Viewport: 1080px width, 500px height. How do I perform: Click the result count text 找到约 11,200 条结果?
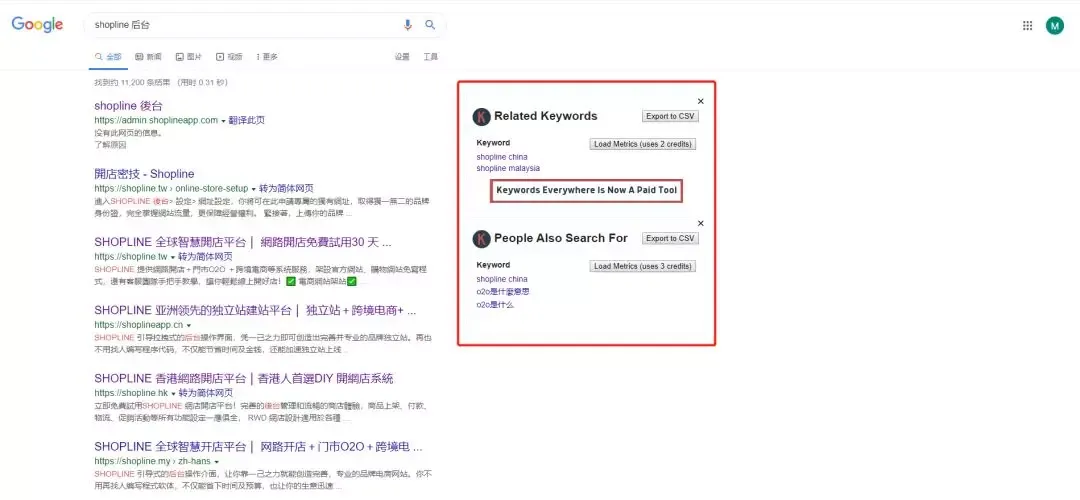tap(134, 82)
